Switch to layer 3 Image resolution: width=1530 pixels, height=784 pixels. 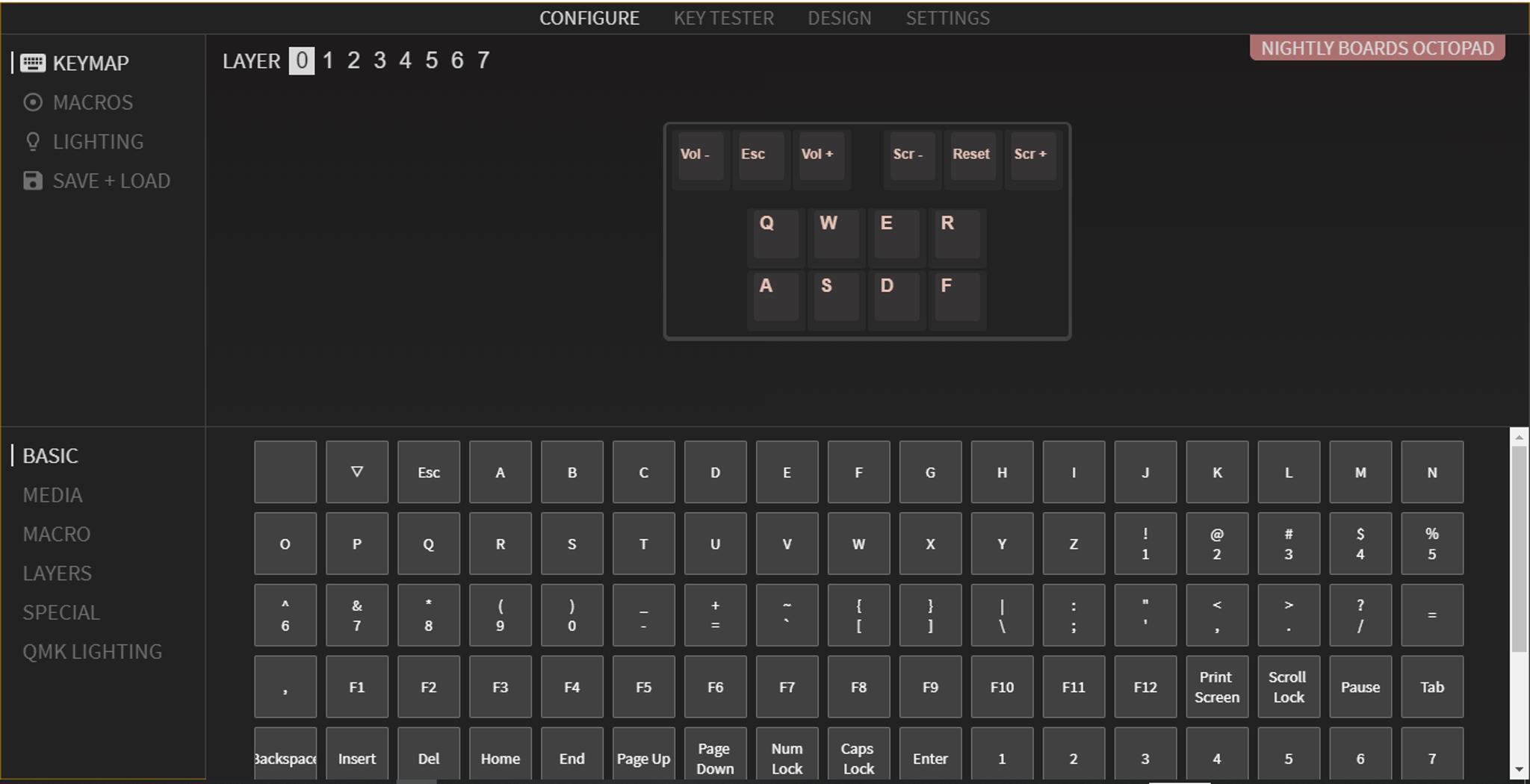click(x=380, y=60)
